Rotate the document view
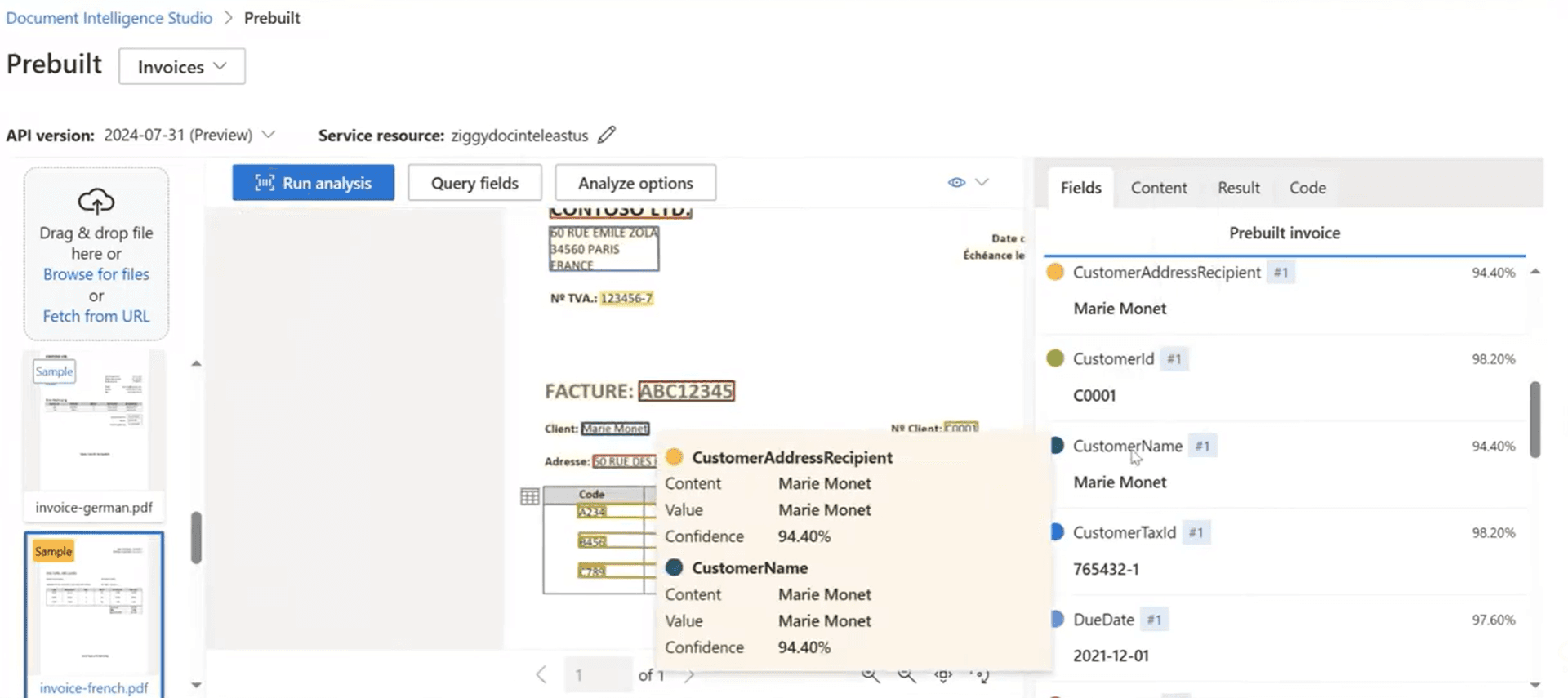 click(x=979, y=675)
